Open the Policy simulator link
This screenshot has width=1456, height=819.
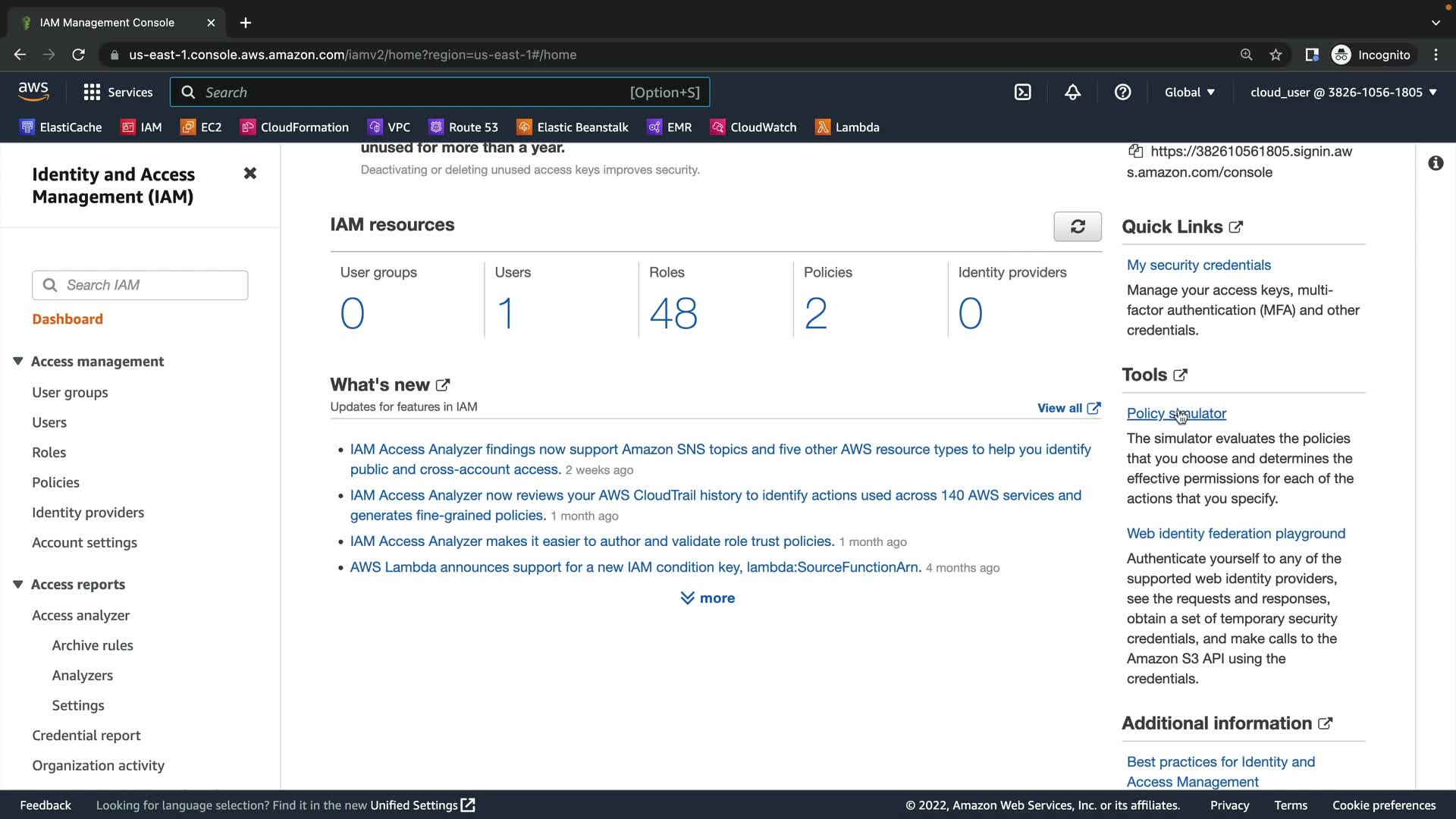click(1175, 413)
